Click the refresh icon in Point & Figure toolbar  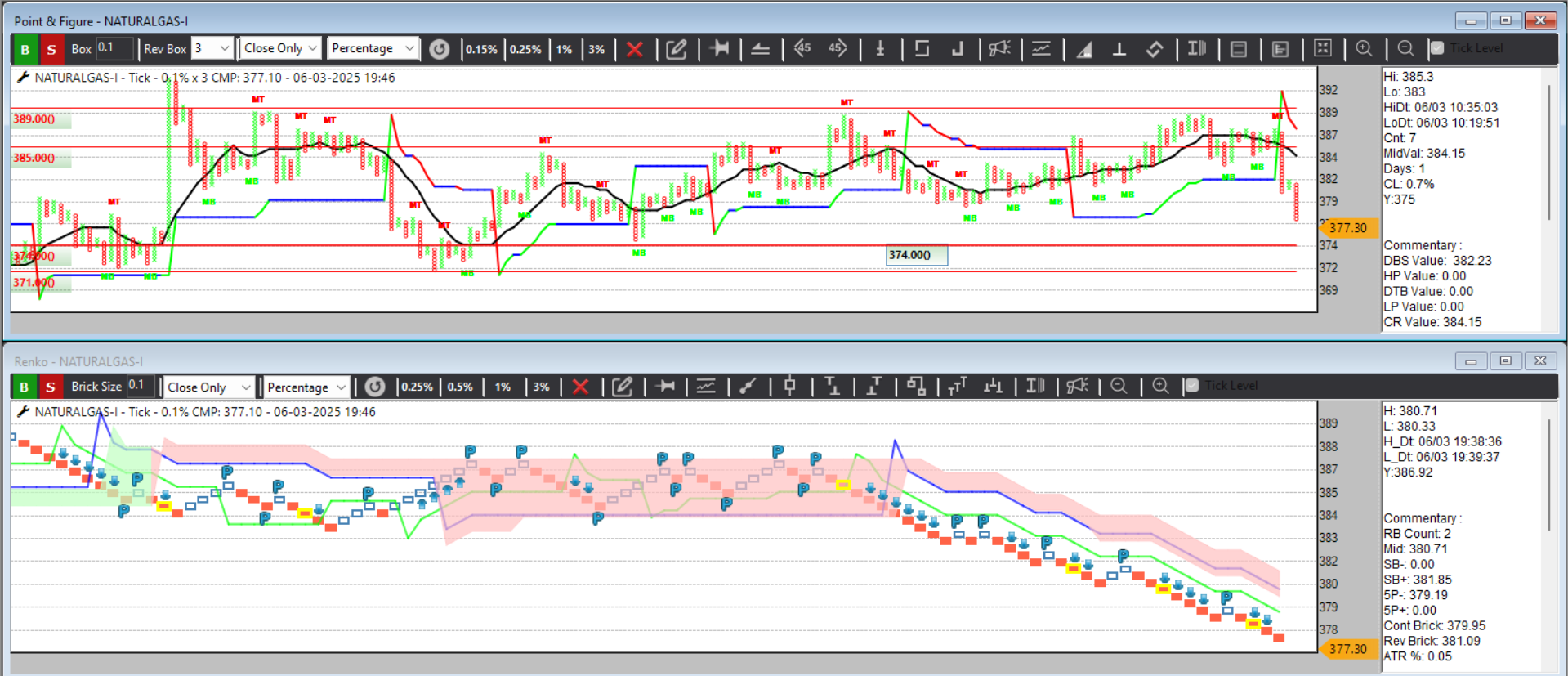tap(439, 49)
